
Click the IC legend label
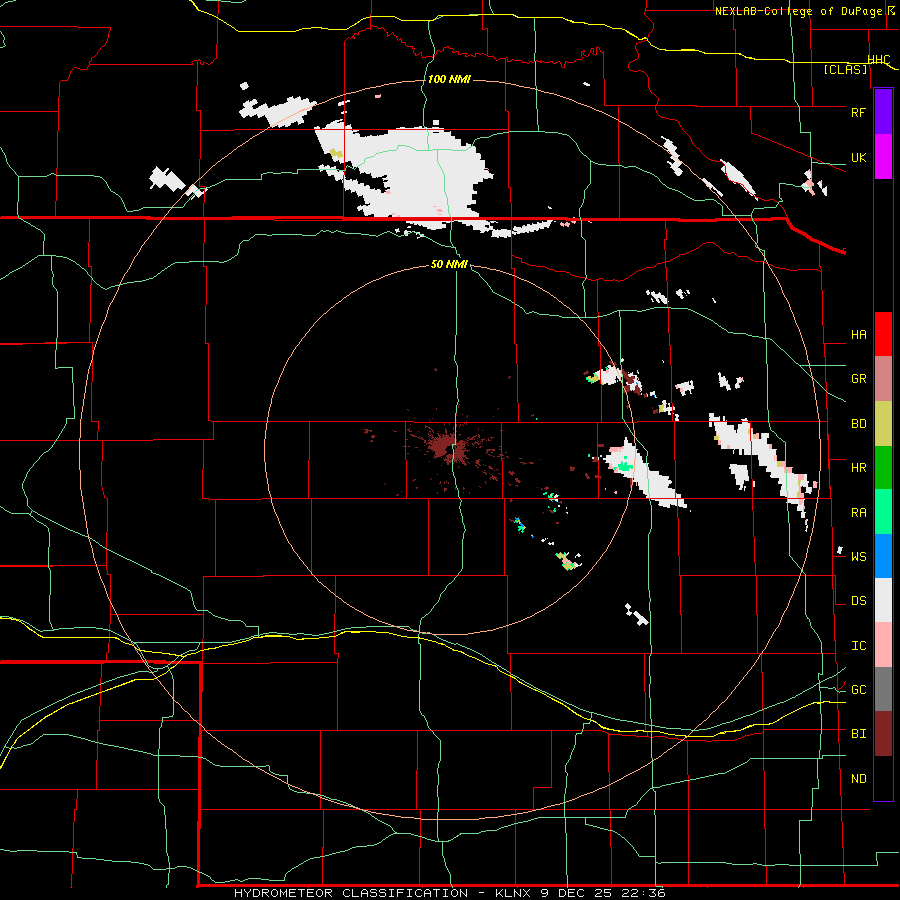(858, 646)
